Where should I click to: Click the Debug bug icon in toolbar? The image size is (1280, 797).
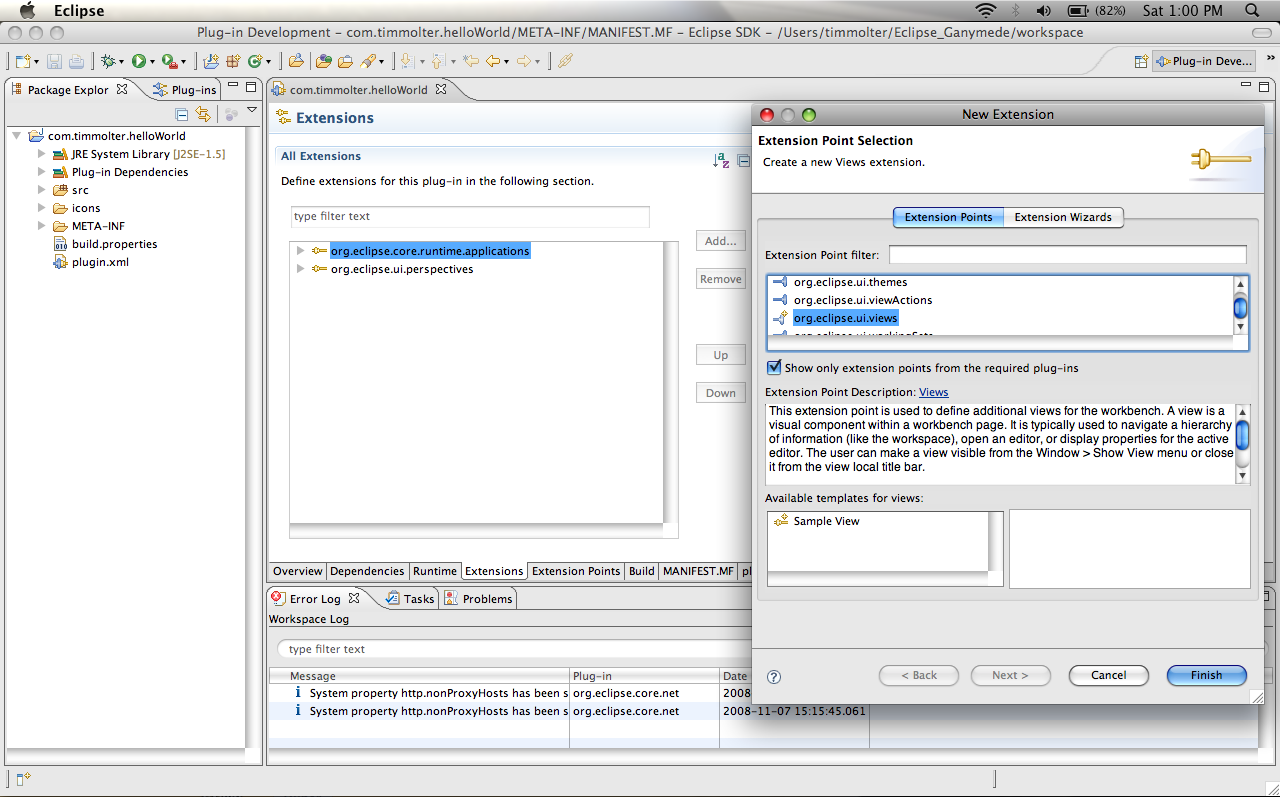[x=107, y=61]
